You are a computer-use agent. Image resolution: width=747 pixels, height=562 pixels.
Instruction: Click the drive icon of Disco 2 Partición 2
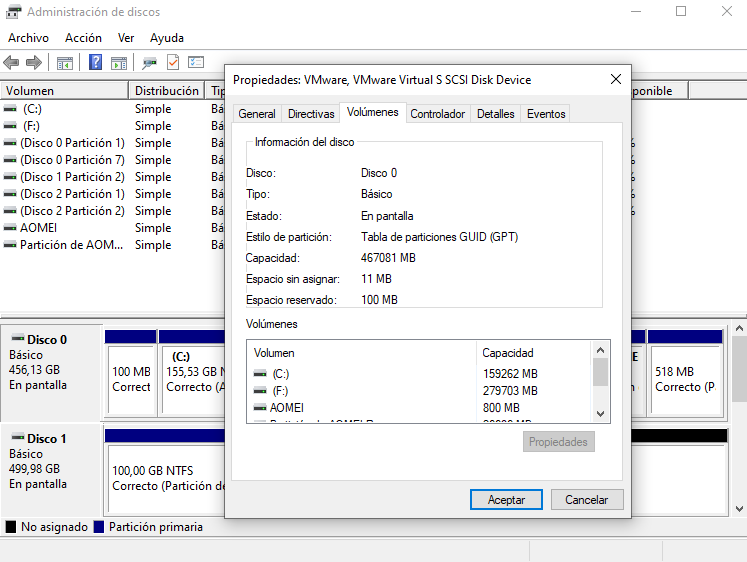point(10,211)
